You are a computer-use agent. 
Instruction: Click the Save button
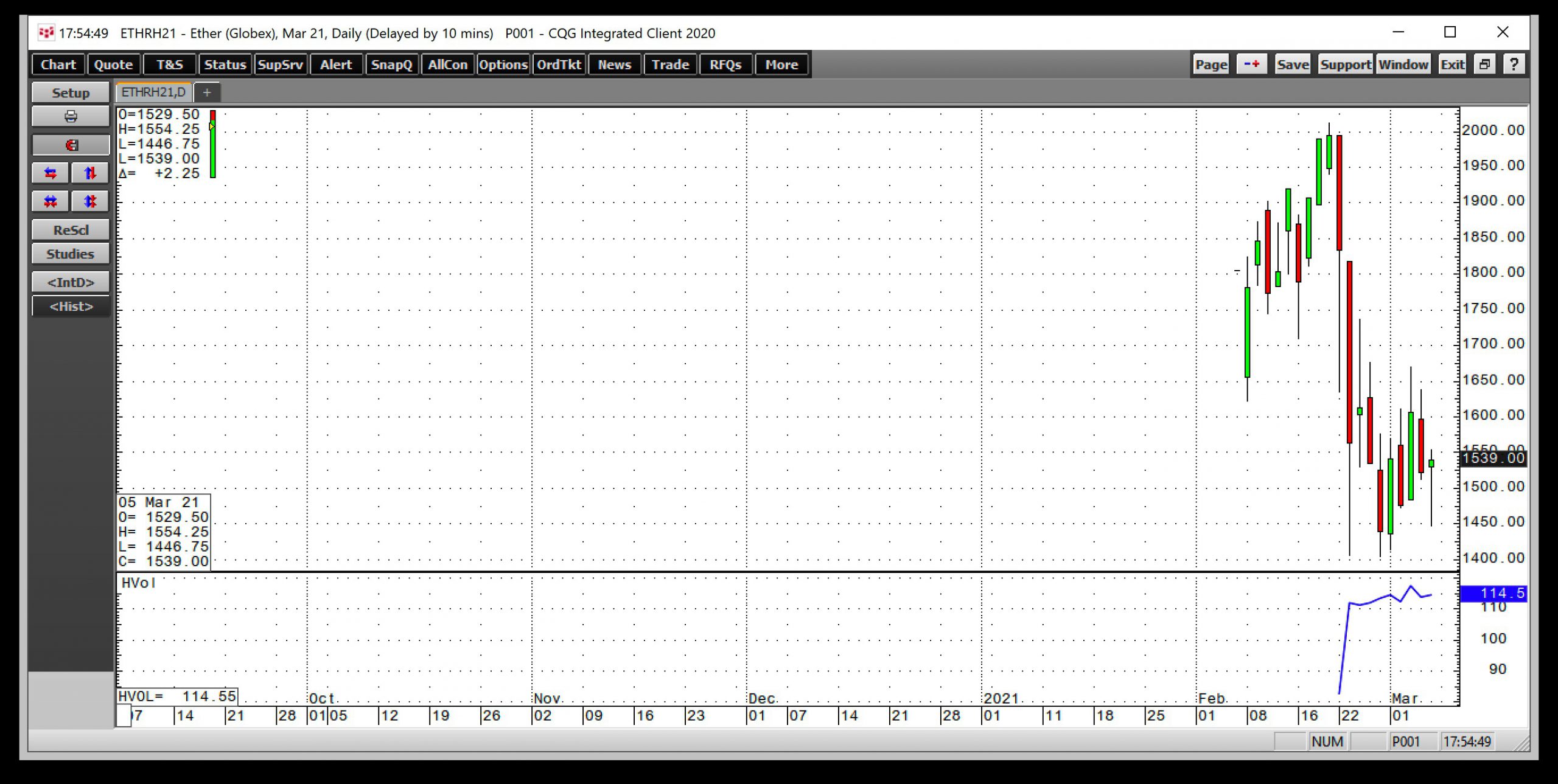pos(1292,64)
